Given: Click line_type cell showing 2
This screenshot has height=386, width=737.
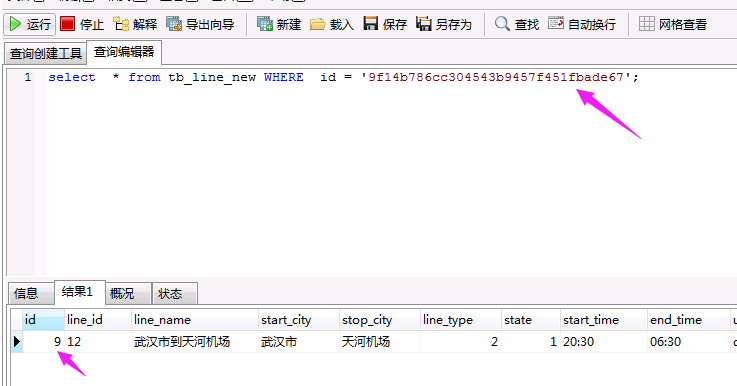Looking at the screenshot, I should coord(461,341).
